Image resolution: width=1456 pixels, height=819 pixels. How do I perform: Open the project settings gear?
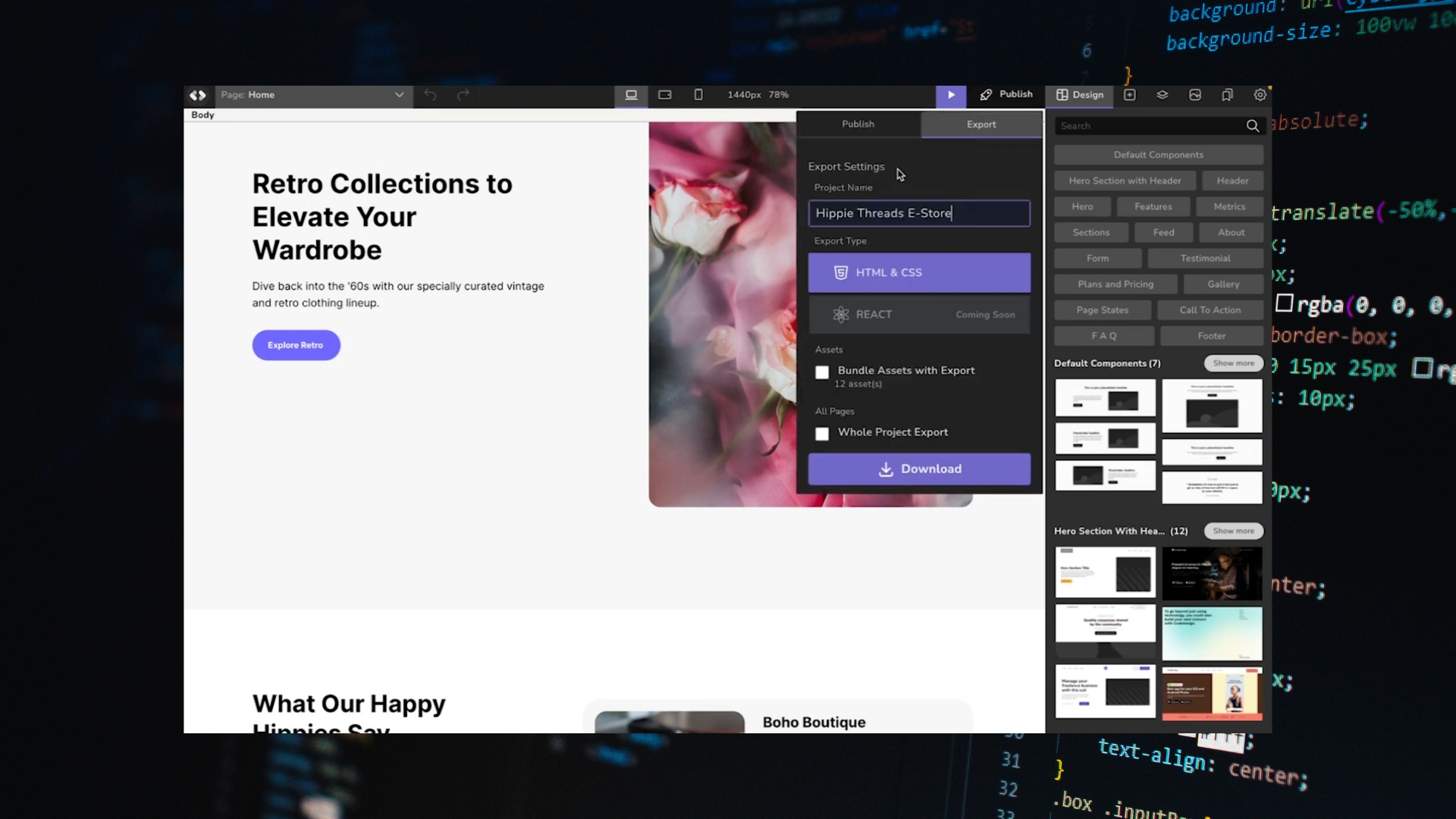(1260, 95)
